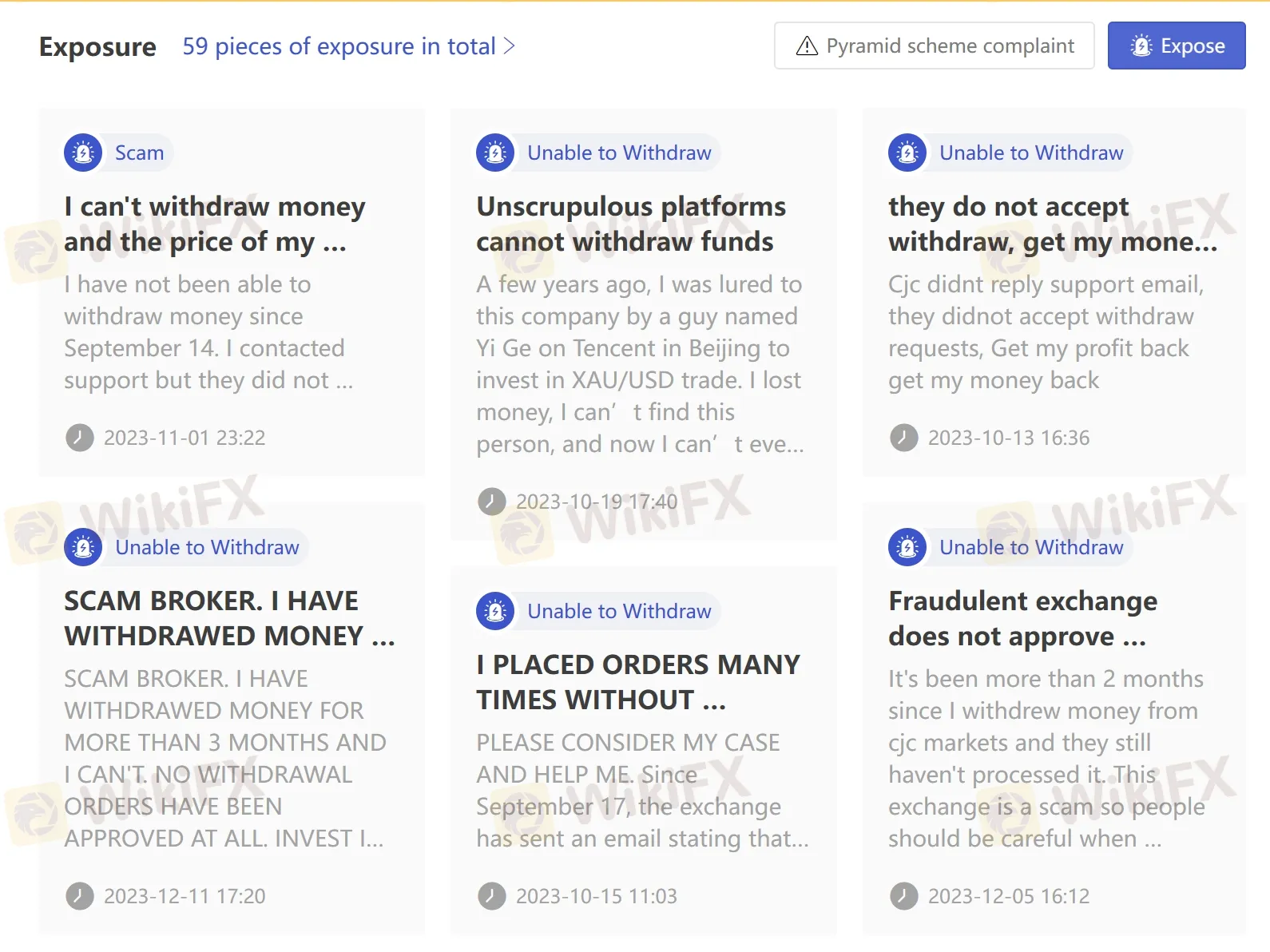Expand all exposures via the chevron arrow
This screenshot has width=1270, height=952.
pos(510,46)
